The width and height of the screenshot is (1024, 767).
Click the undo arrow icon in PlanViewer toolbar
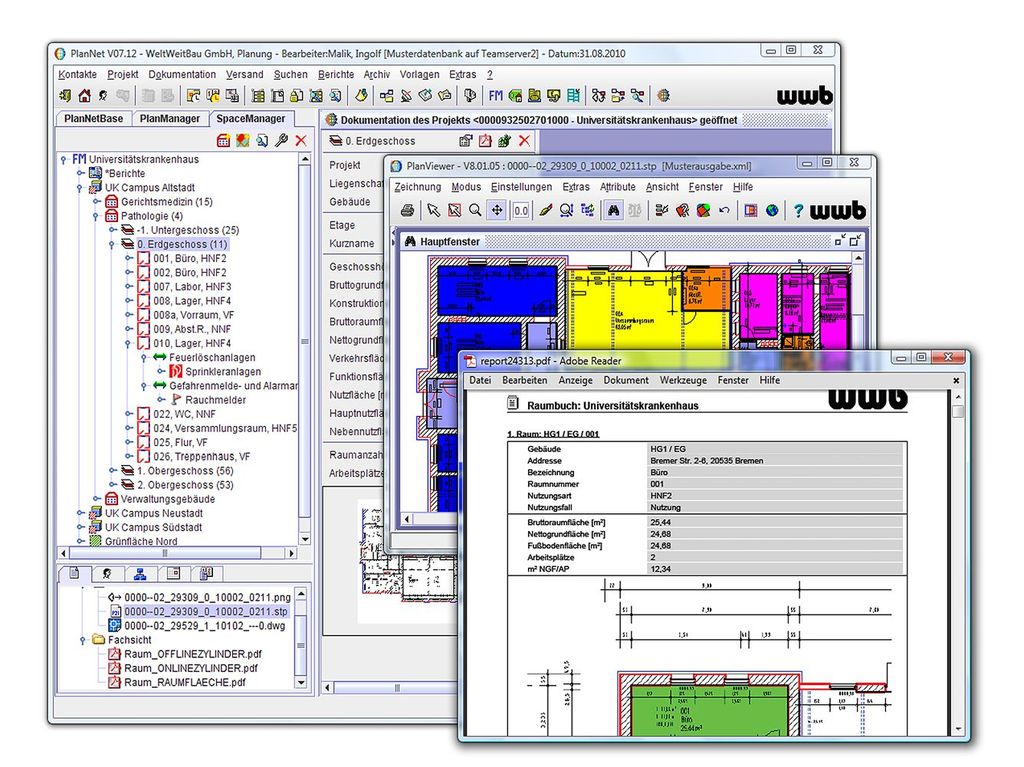coord(724,210)
